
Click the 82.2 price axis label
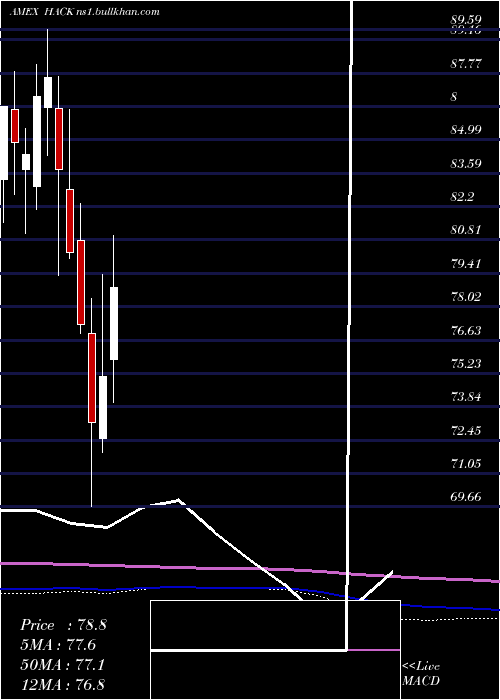point(462,196)
